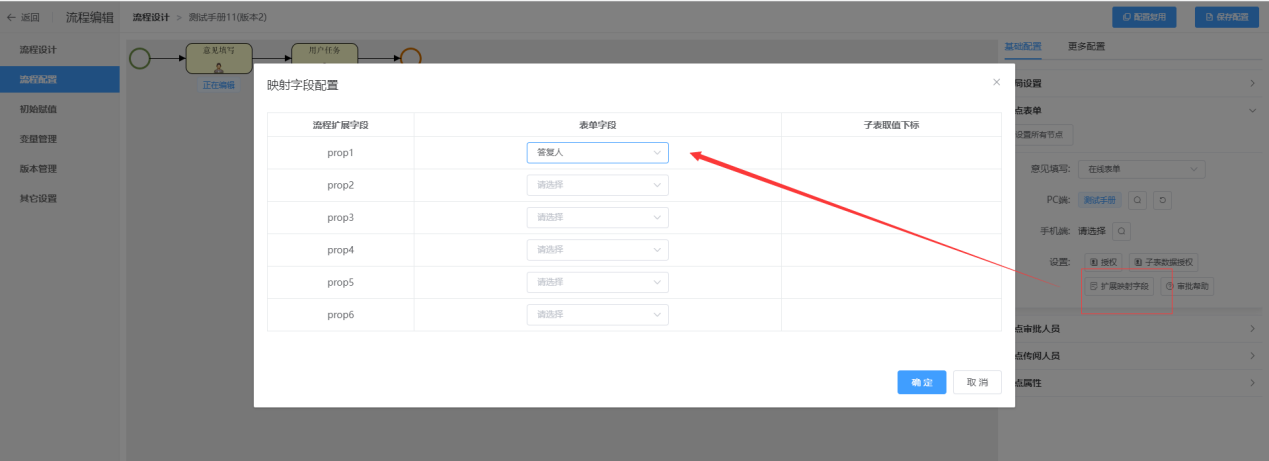Expand the 属性 section chevron at the bottom
Image resolution: width=1269 pixels, height=461 pixels.
1252,383
